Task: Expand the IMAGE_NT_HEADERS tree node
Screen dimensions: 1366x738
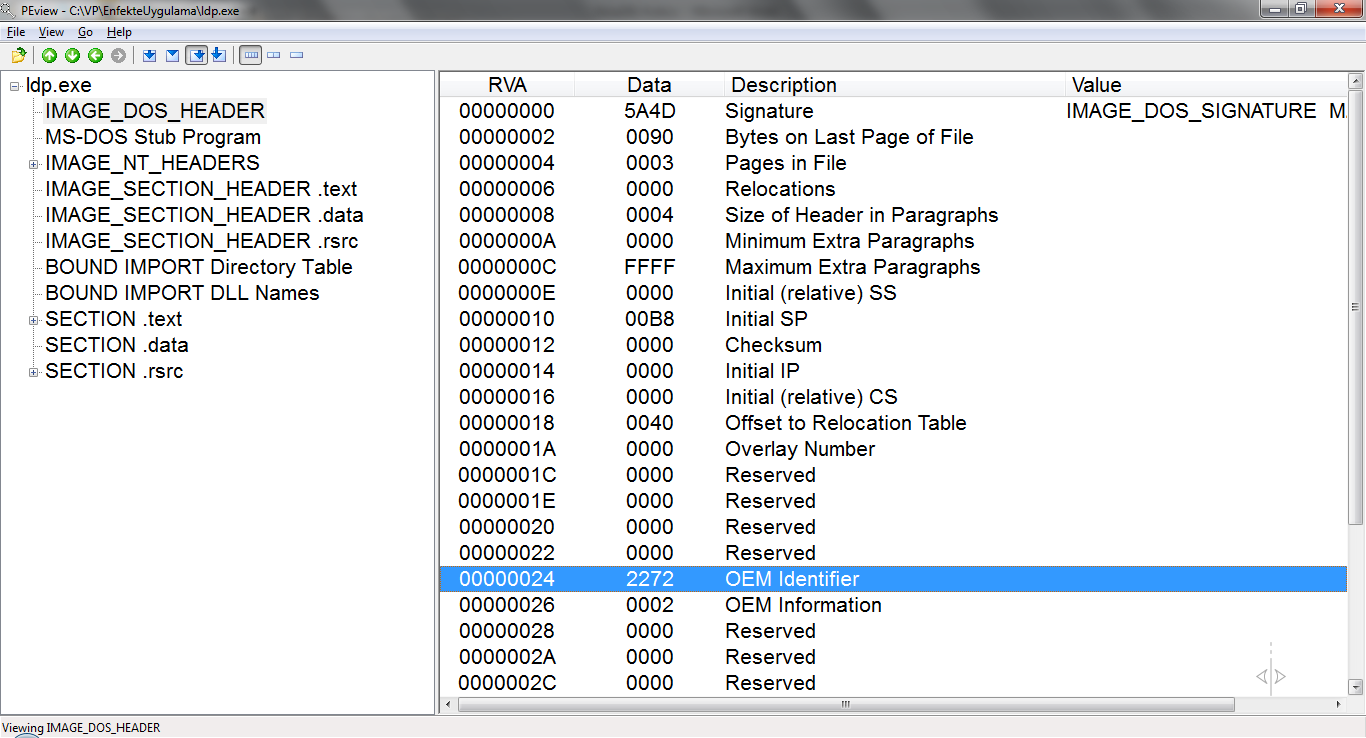Action: (33, 163)
